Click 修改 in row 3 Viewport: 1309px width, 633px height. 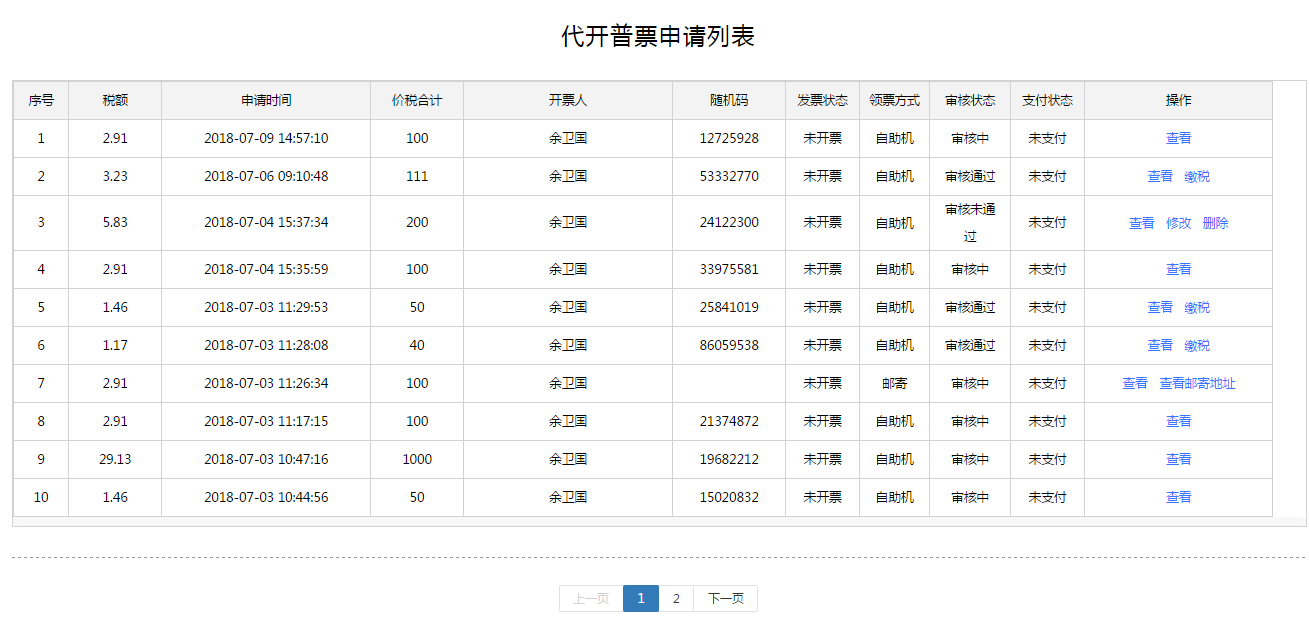1178,223
